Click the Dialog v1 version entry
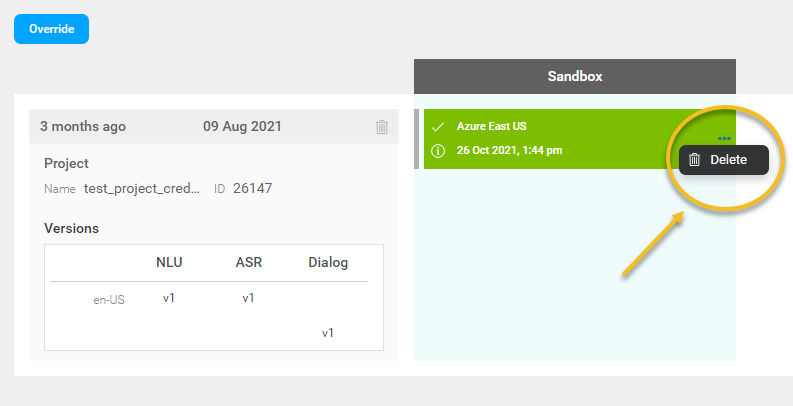The width and height of the screenshot is (793, 406). point(328,333)
